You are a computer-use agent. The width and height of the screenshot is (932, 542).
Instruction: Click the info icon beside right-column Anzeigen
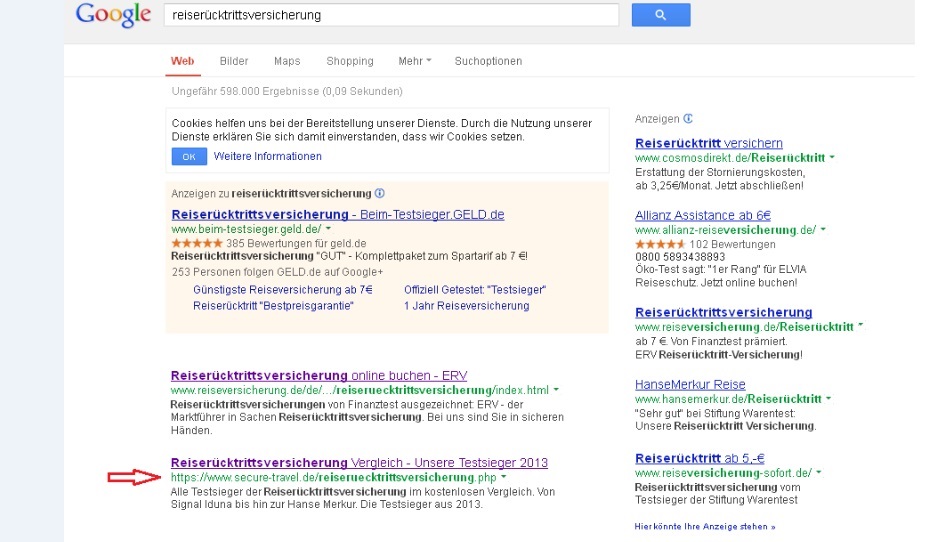pos(688,118)
